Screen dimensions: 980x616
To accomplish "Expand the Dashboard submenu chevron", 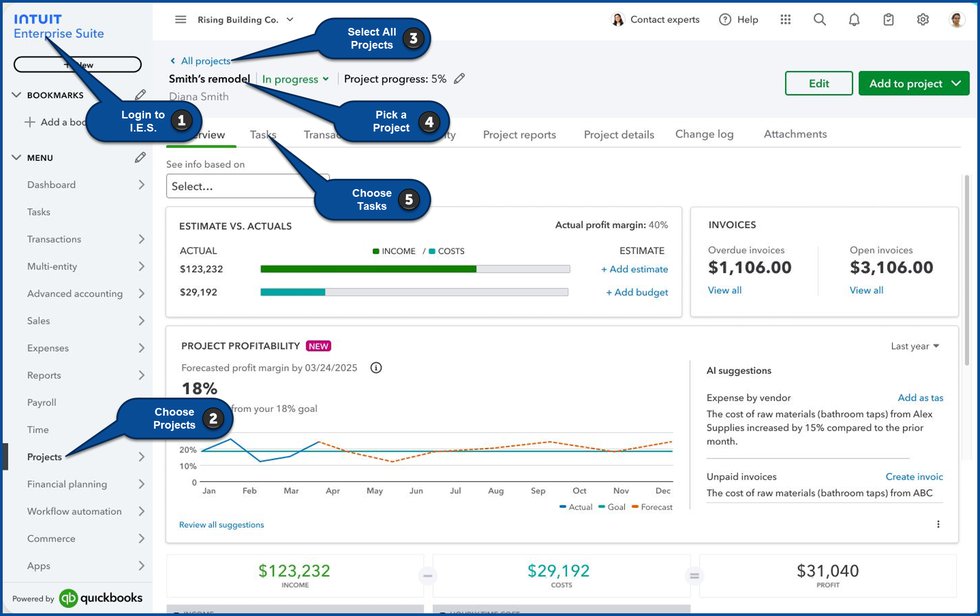I will point(141,184).
